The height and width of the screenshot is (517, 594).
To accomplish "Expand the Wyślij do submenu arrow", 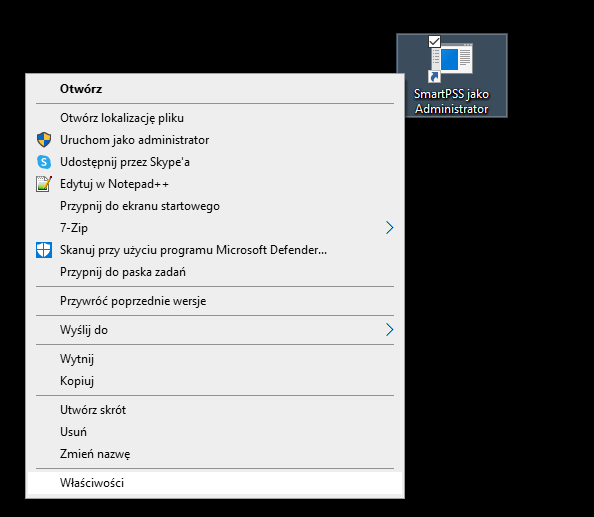I will point(389,330).
